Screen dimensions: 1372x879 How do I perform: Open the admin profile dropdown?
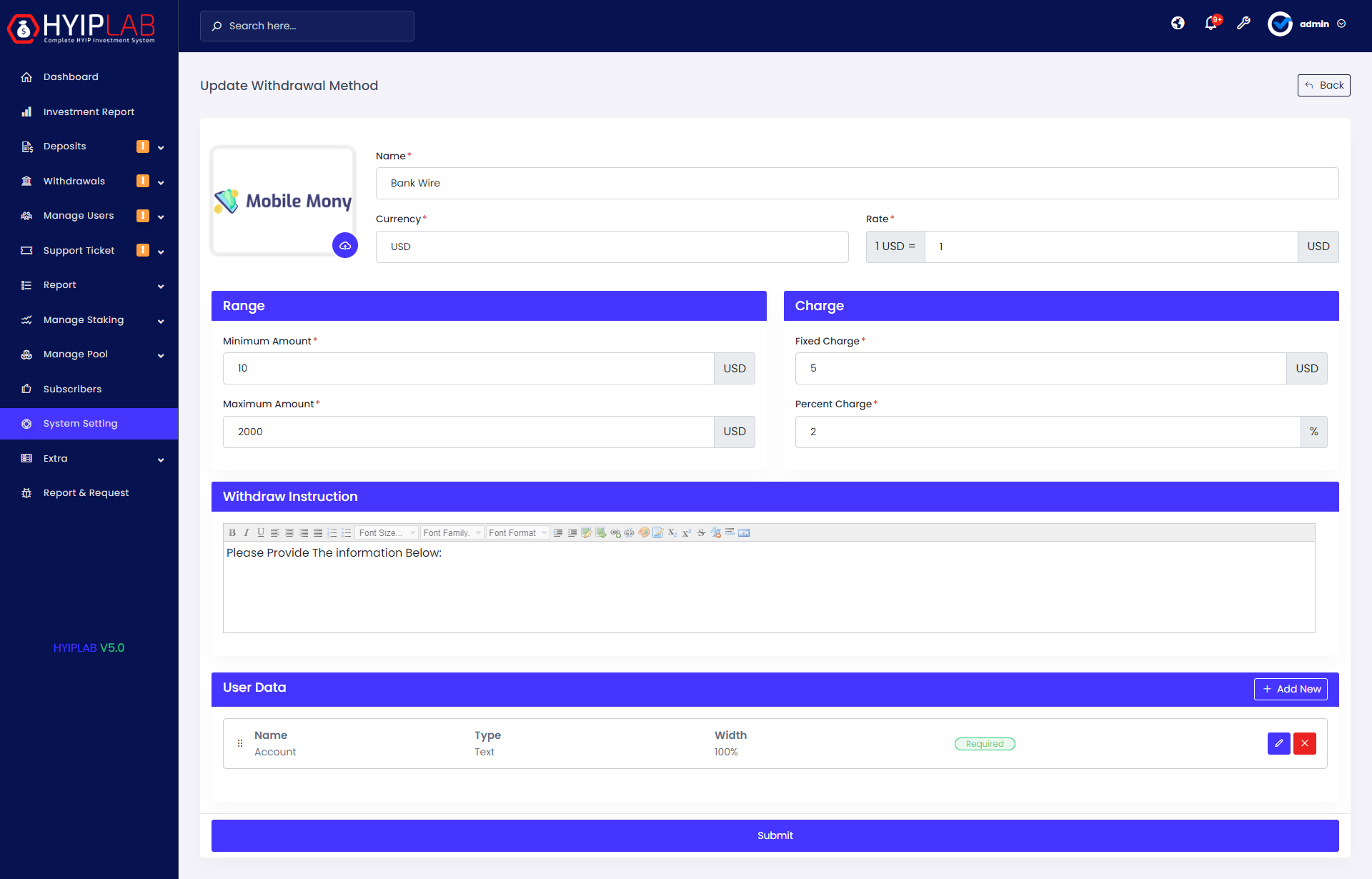(x=1307, y=24)
